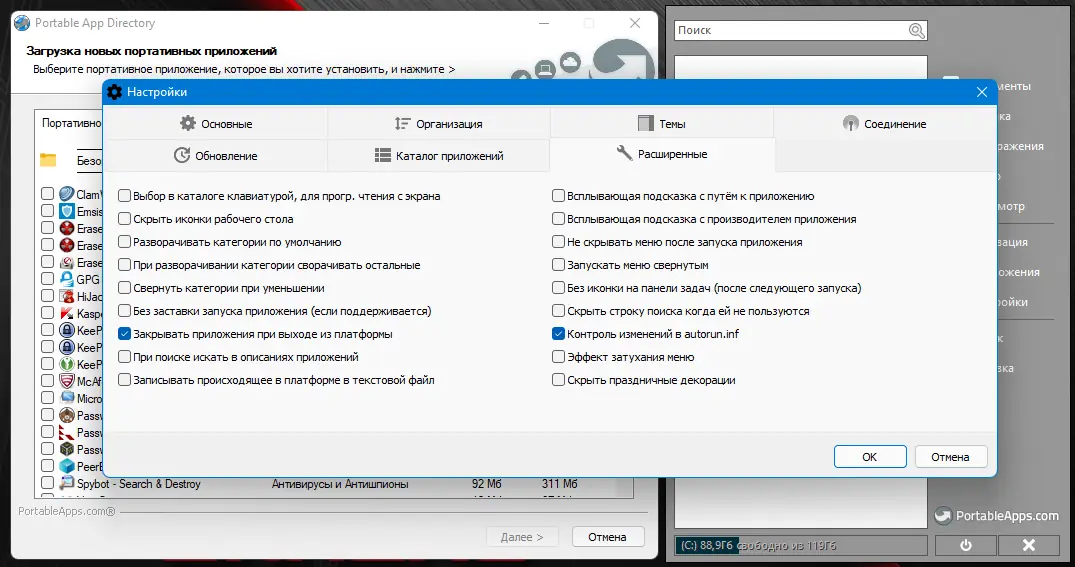
Task: Click the GPG app icon in list
Action: (67, 279)
